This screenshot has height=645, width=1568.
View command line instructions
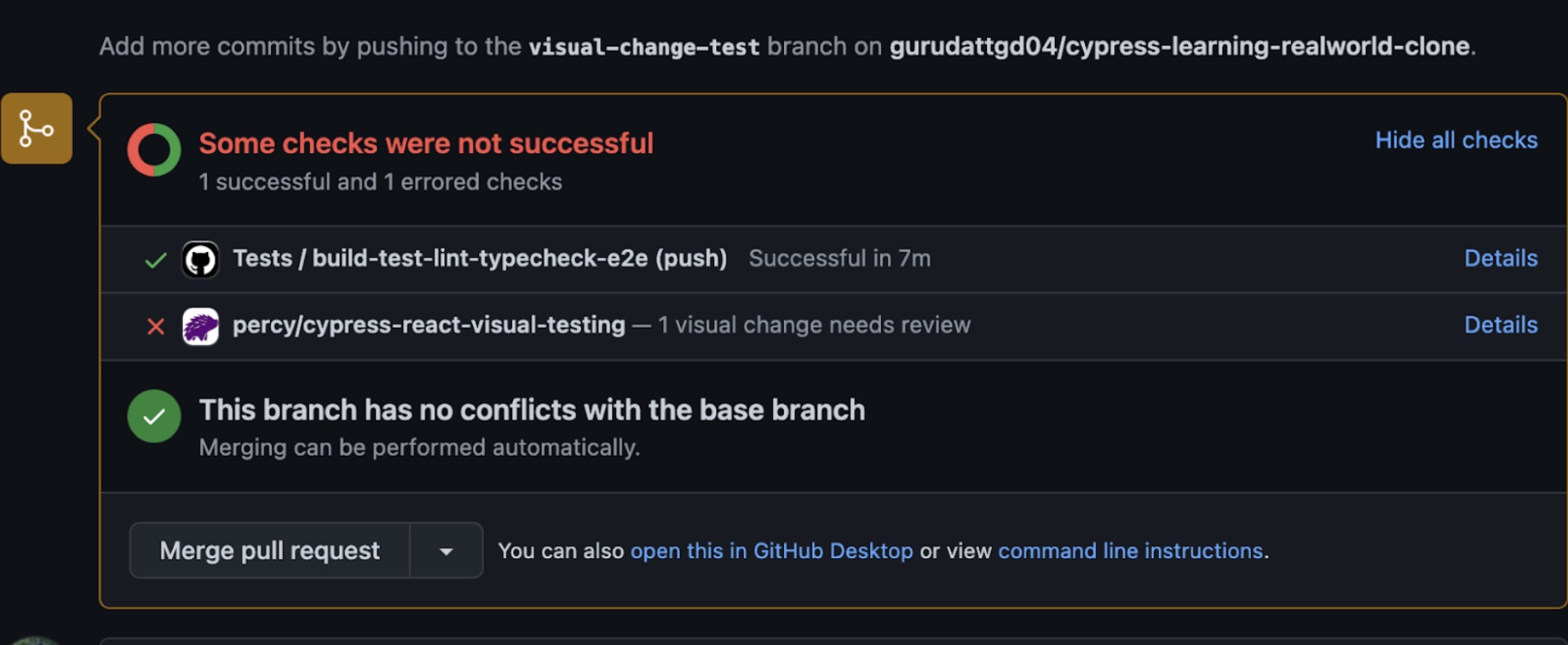point(1130,550)
